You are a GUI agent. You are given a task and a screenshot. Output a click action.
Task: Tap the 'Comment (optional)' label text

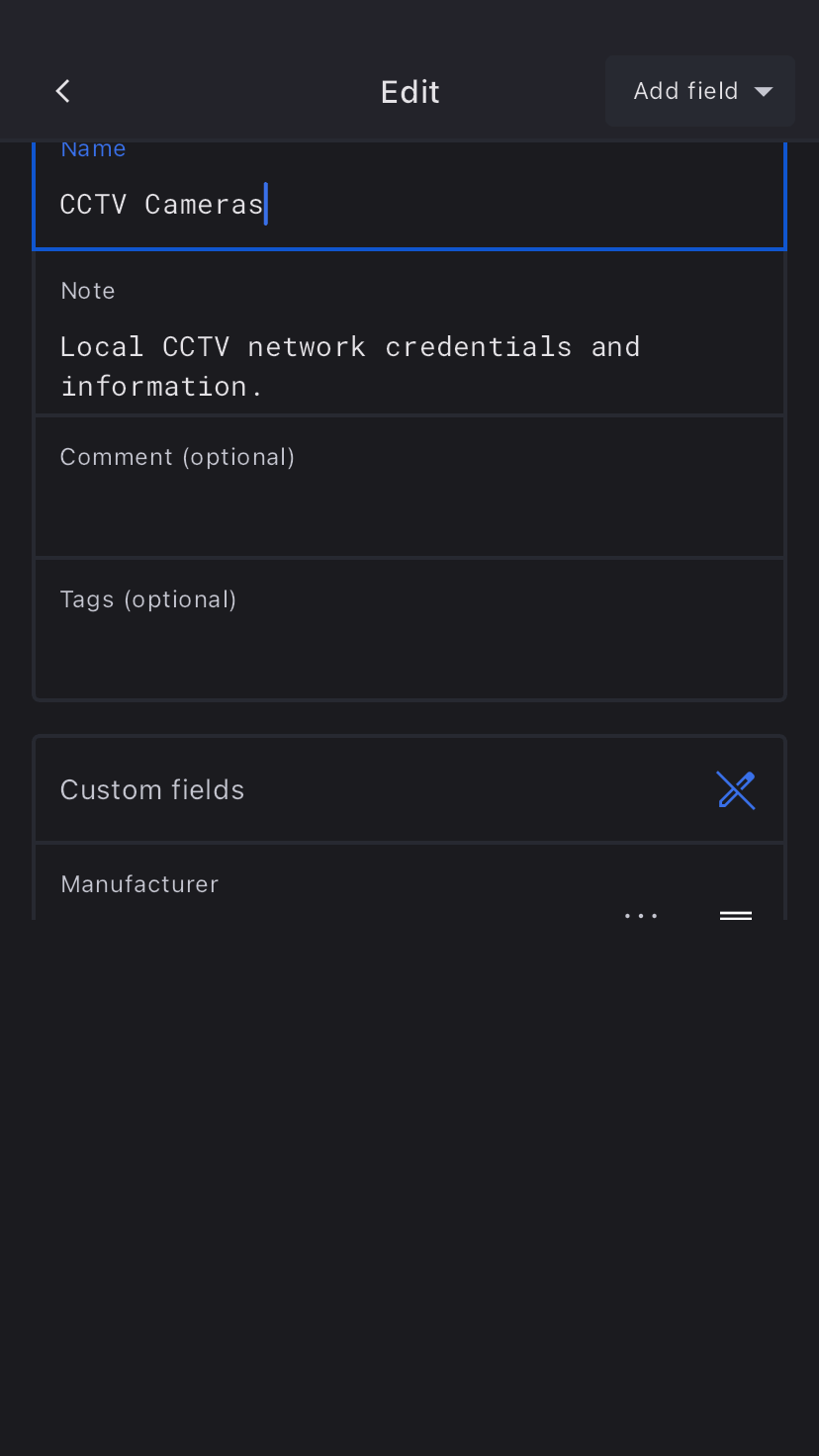pyautogui.click(x=177, y=457)
